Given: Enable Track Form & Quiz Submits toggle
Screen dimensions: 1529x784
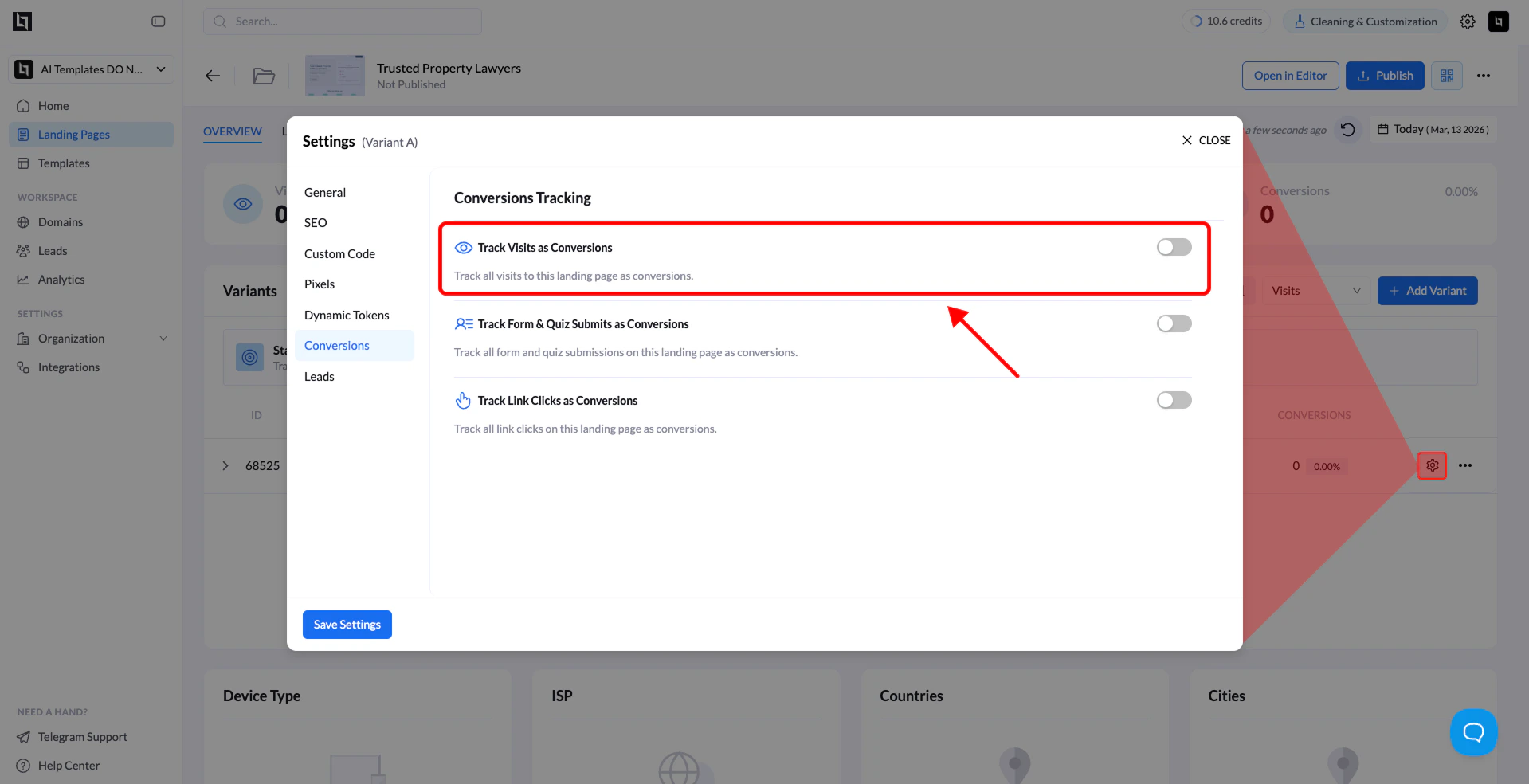Looking at the screenshot, I should tap(1174, 323).
